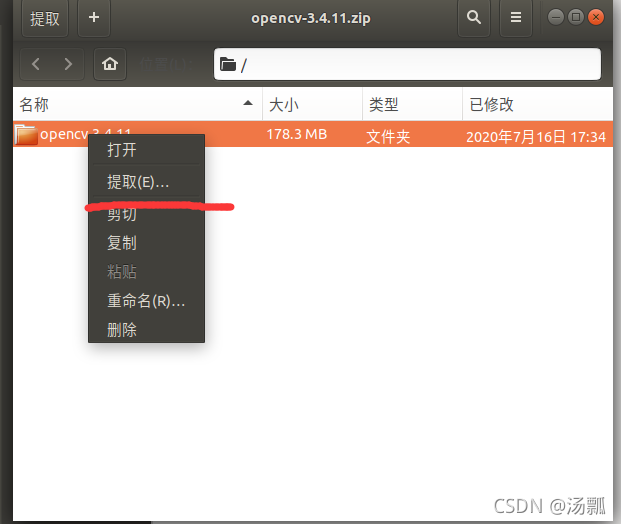Click the folder icon in path field
Image resolution: width=621 pixels, height=524 pixels.
coord(228,64)
